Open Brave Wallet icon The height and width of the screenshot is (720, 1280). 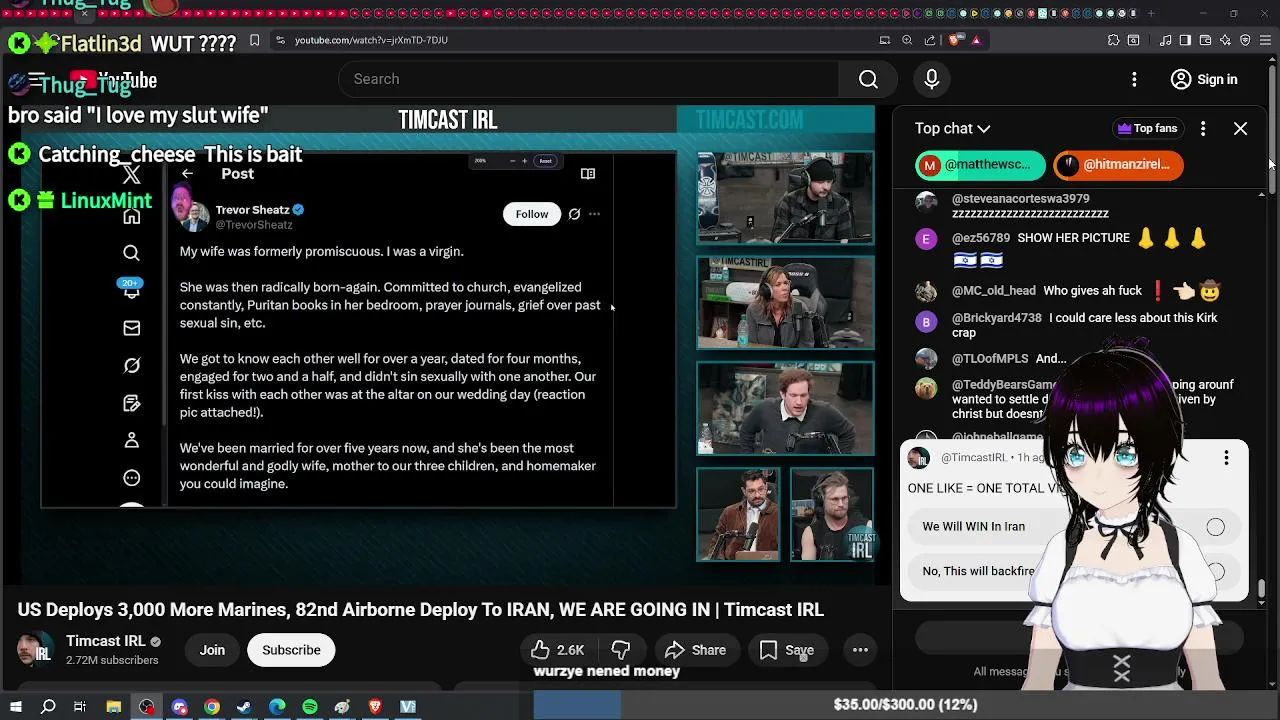tap(1205, 40)
